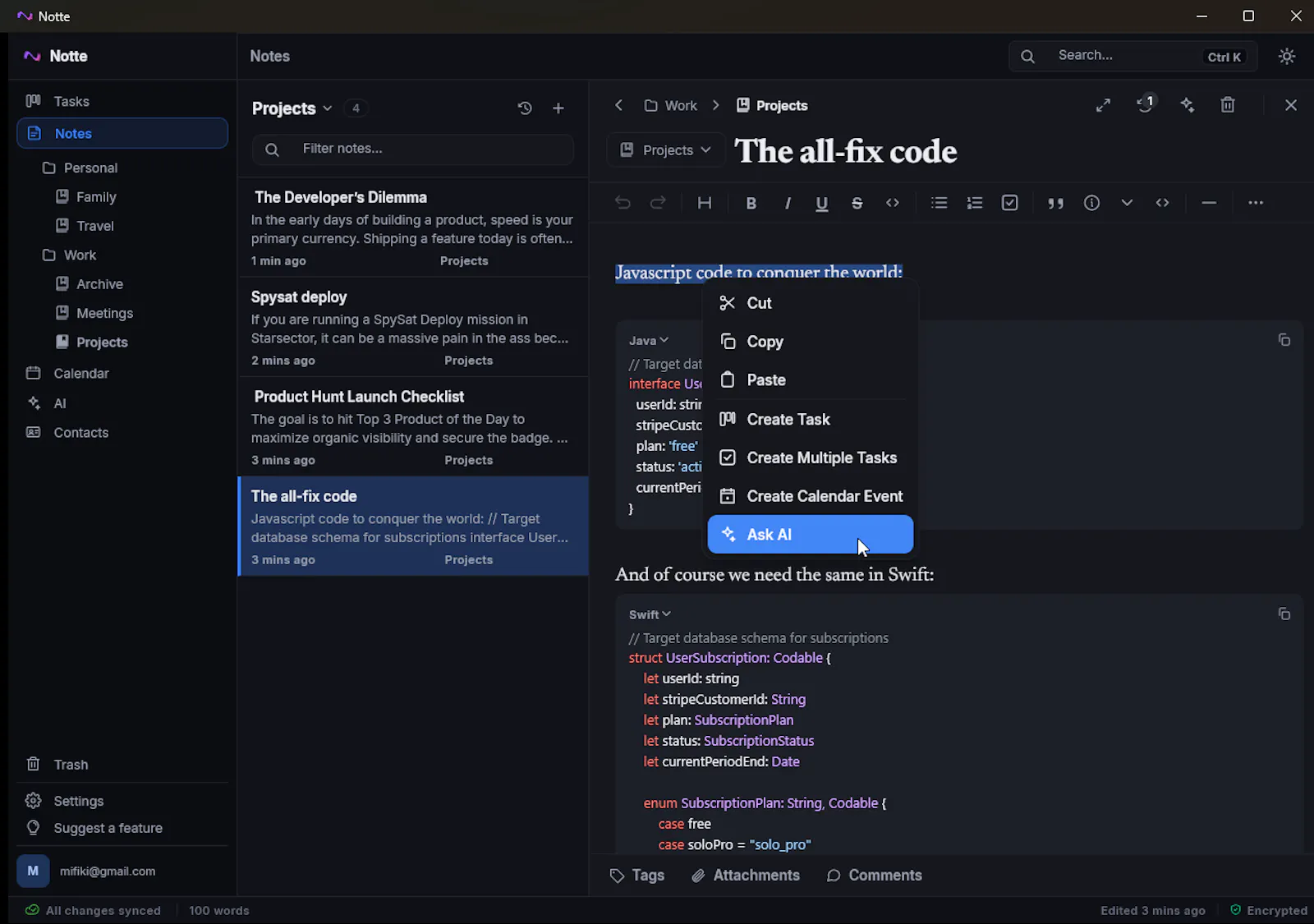Toggle inline code formatting
1314x924 pixels.
click(x=892, y=203)
